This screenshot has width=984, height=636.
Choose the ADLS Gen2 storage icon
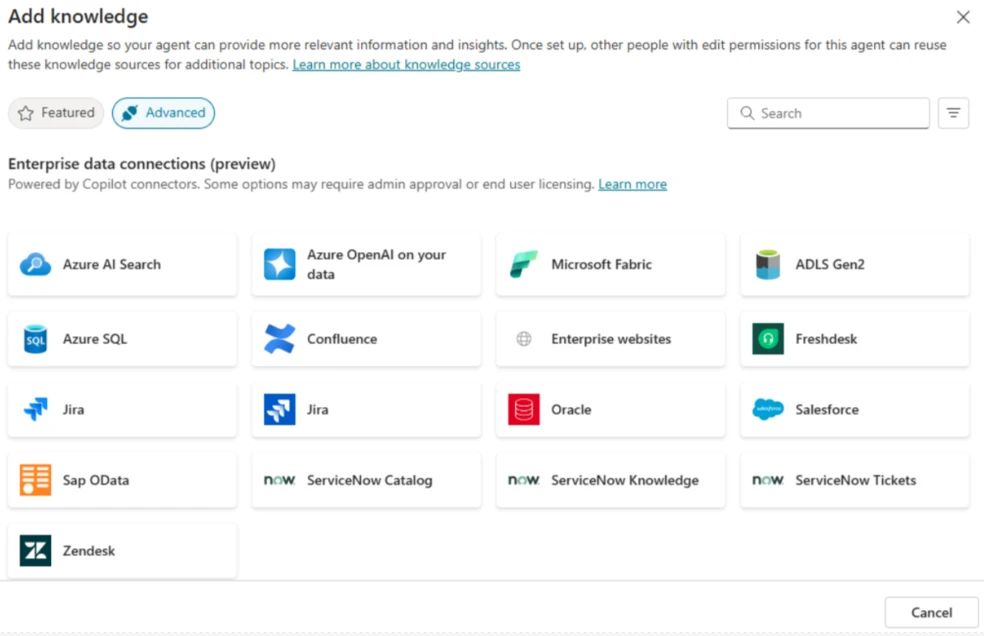click(768, 265)
